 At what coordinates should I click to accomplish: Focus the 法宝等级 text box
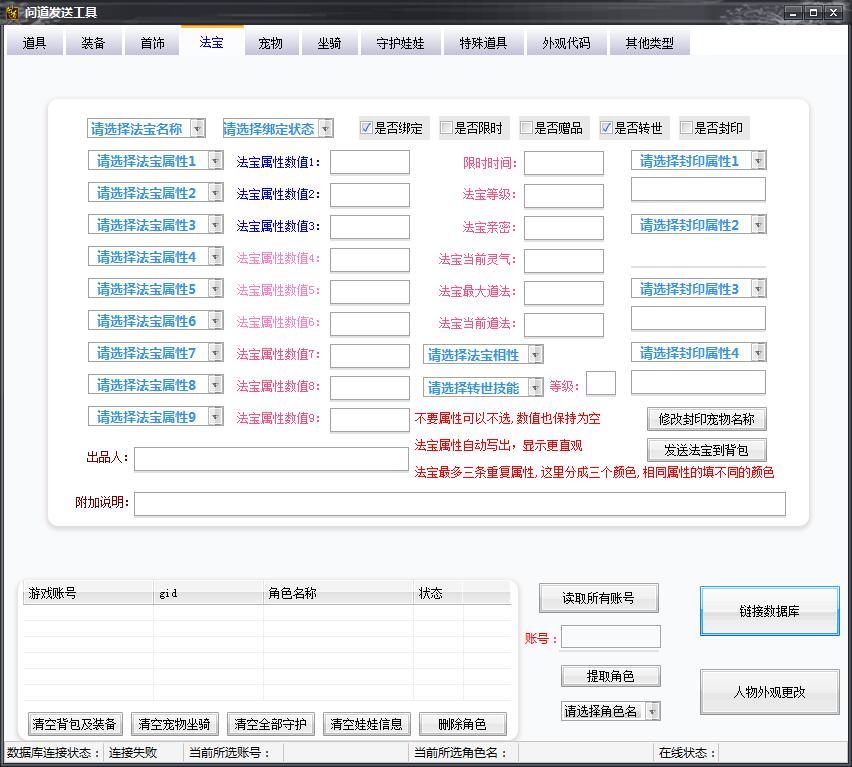tap(563, 196)
